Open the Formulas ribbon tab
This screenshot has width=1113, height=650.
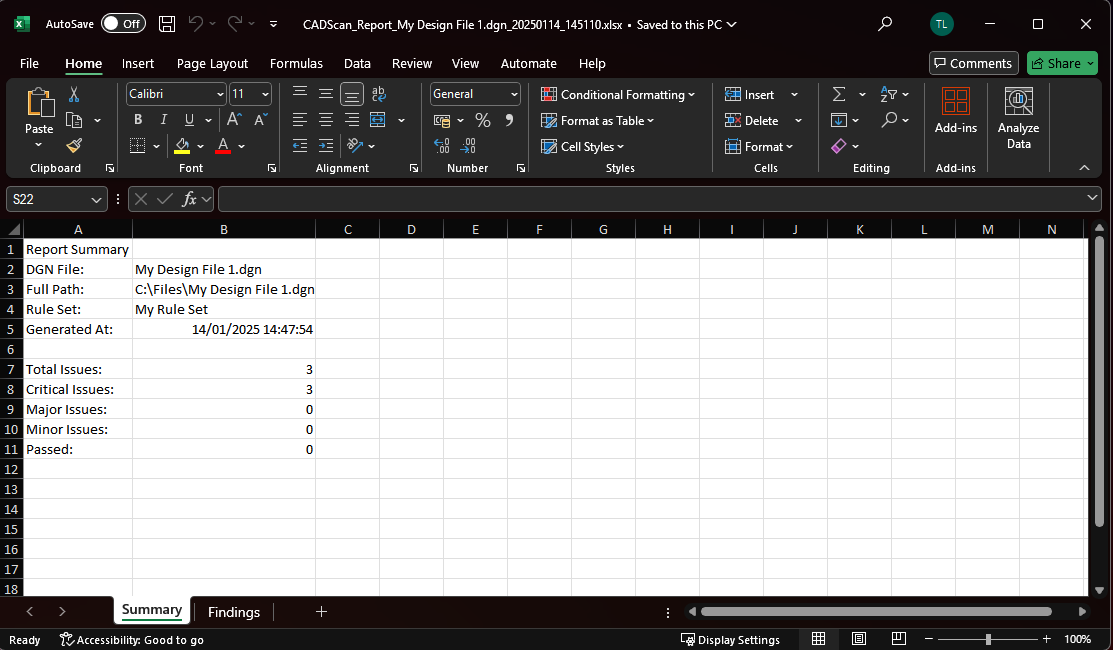point(296,63)
